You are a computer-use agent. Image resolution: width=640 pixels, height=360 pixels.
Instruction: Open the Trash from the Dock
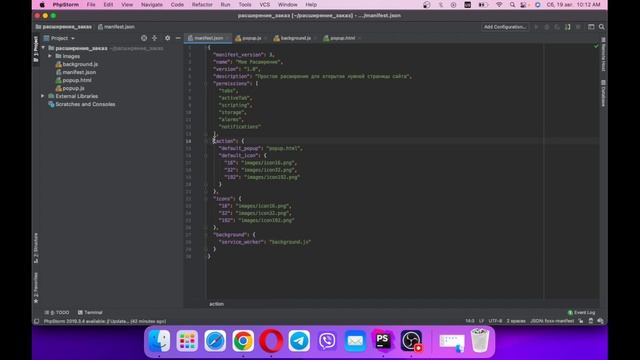coord(480,340)
